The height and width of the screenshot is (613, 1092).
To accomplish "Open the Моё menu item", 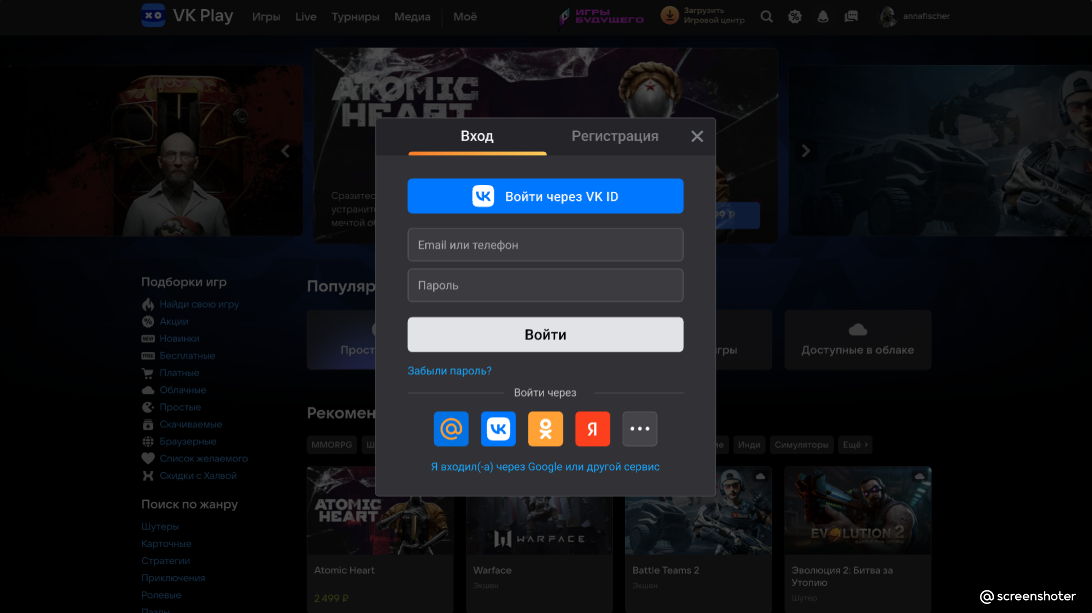I will [x=465, y=17].
